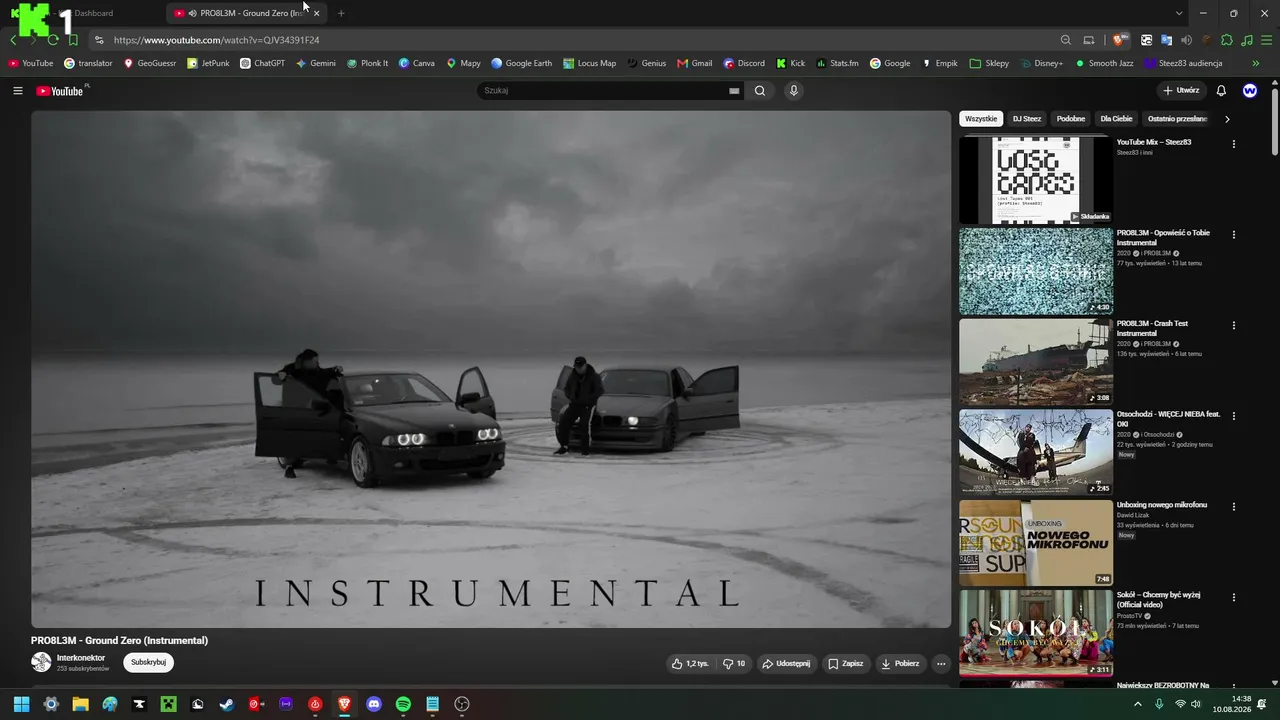Open the Google Earth bookmark
Viewport: 1280px width, 720px height.
click(x=521, y=63)
